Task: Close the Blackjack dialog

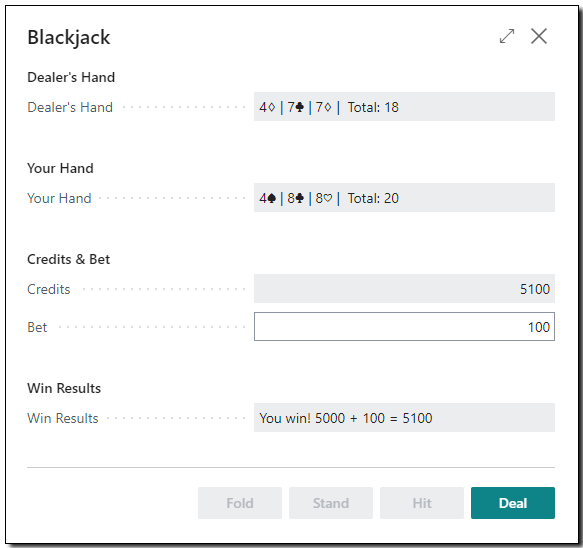Action: (539, 36)
